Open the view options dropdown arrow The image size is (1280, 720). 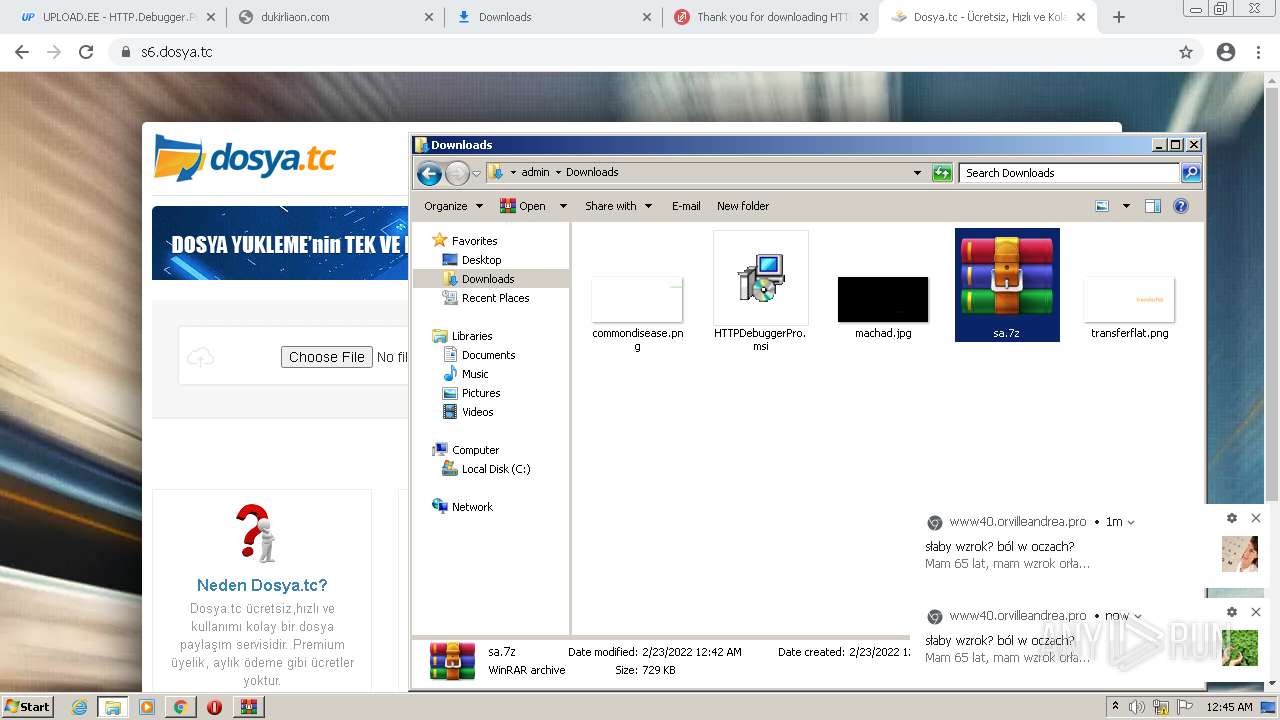(1126, 206)
